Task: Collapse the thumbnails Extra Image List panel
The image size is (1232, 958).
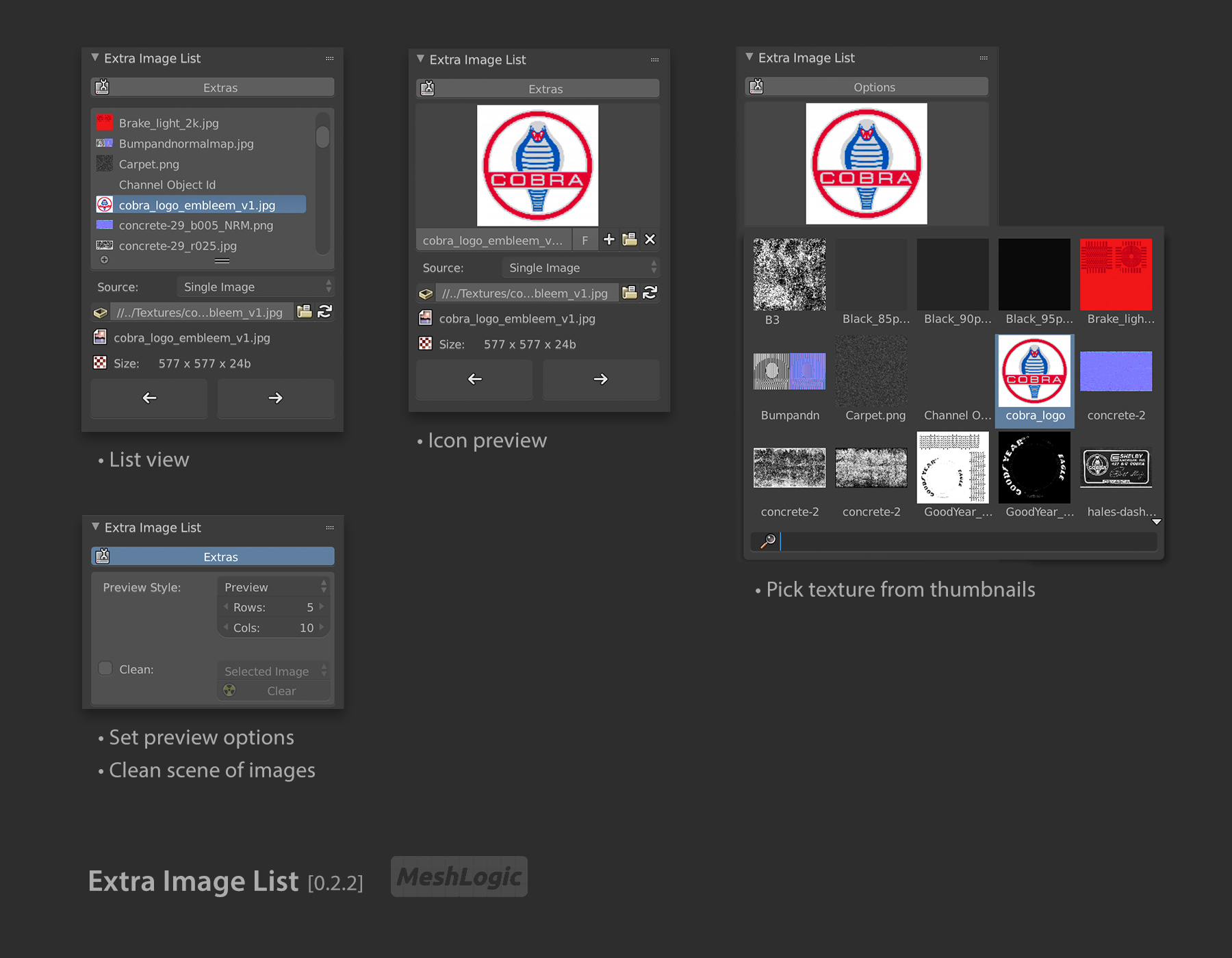Action: coord(749,57)
